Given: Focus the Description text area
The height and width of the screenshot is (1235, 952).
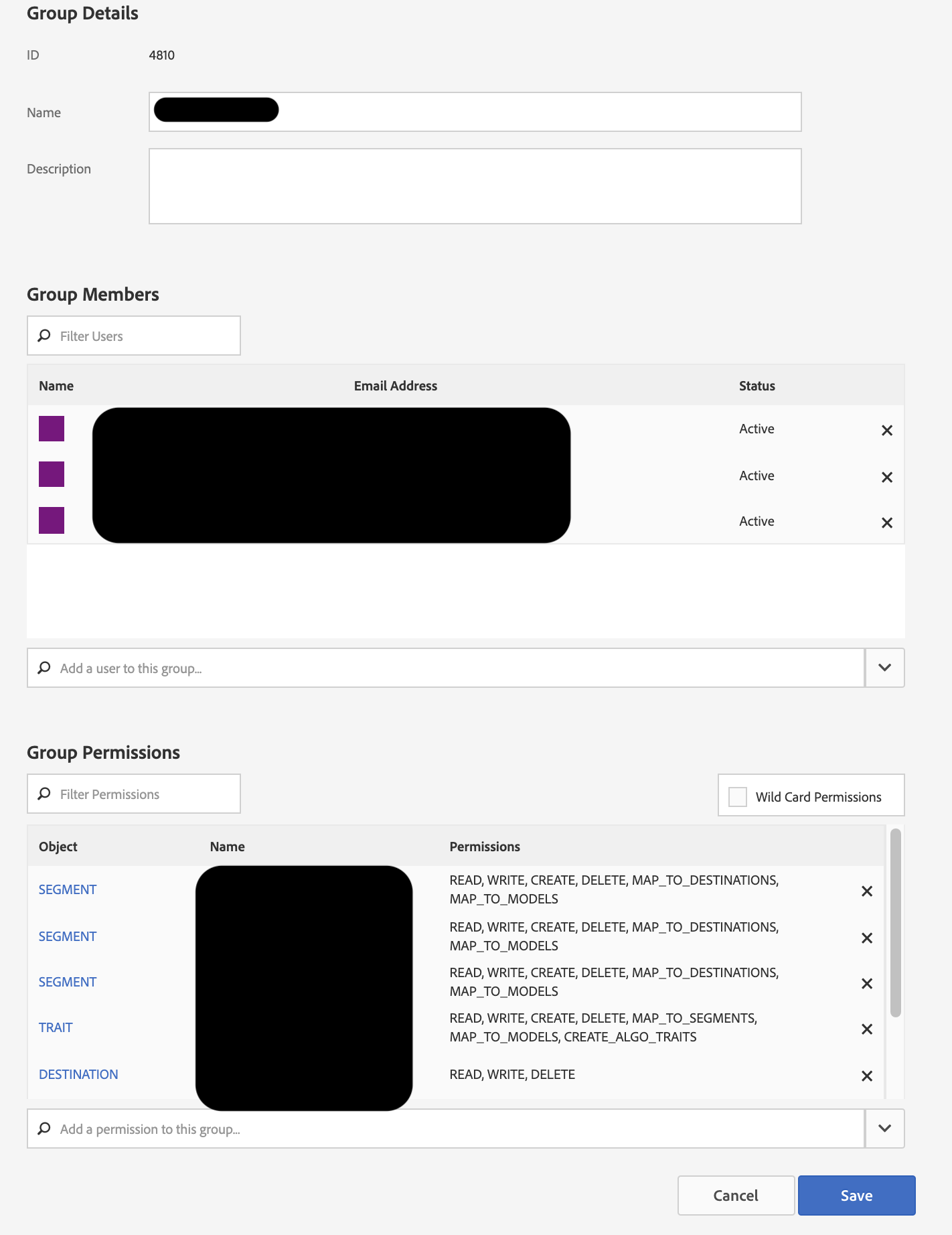Looking at the screenshot, I should [475, 186].
